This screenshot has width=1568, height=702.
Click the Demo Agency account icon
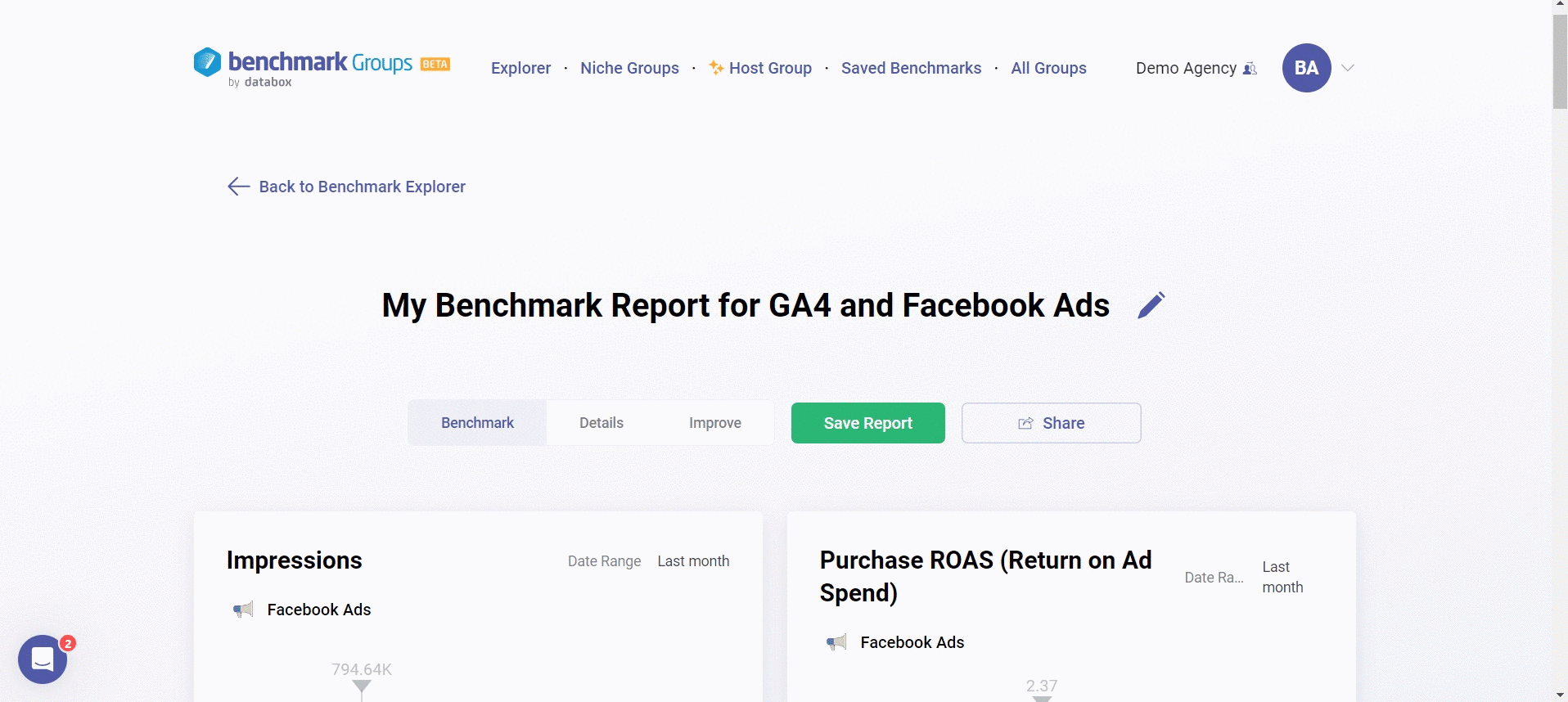1250,69
